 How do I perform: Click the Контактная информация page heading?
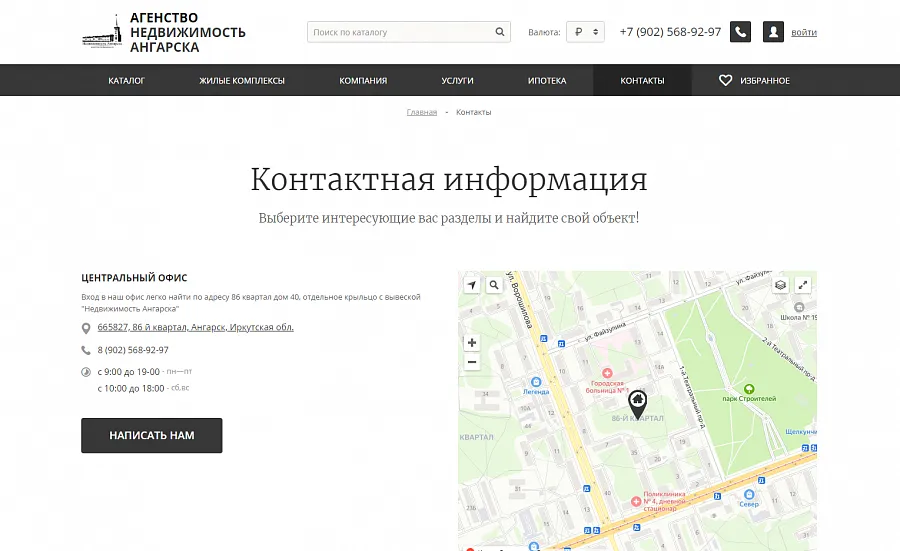(x=449, y=179)
